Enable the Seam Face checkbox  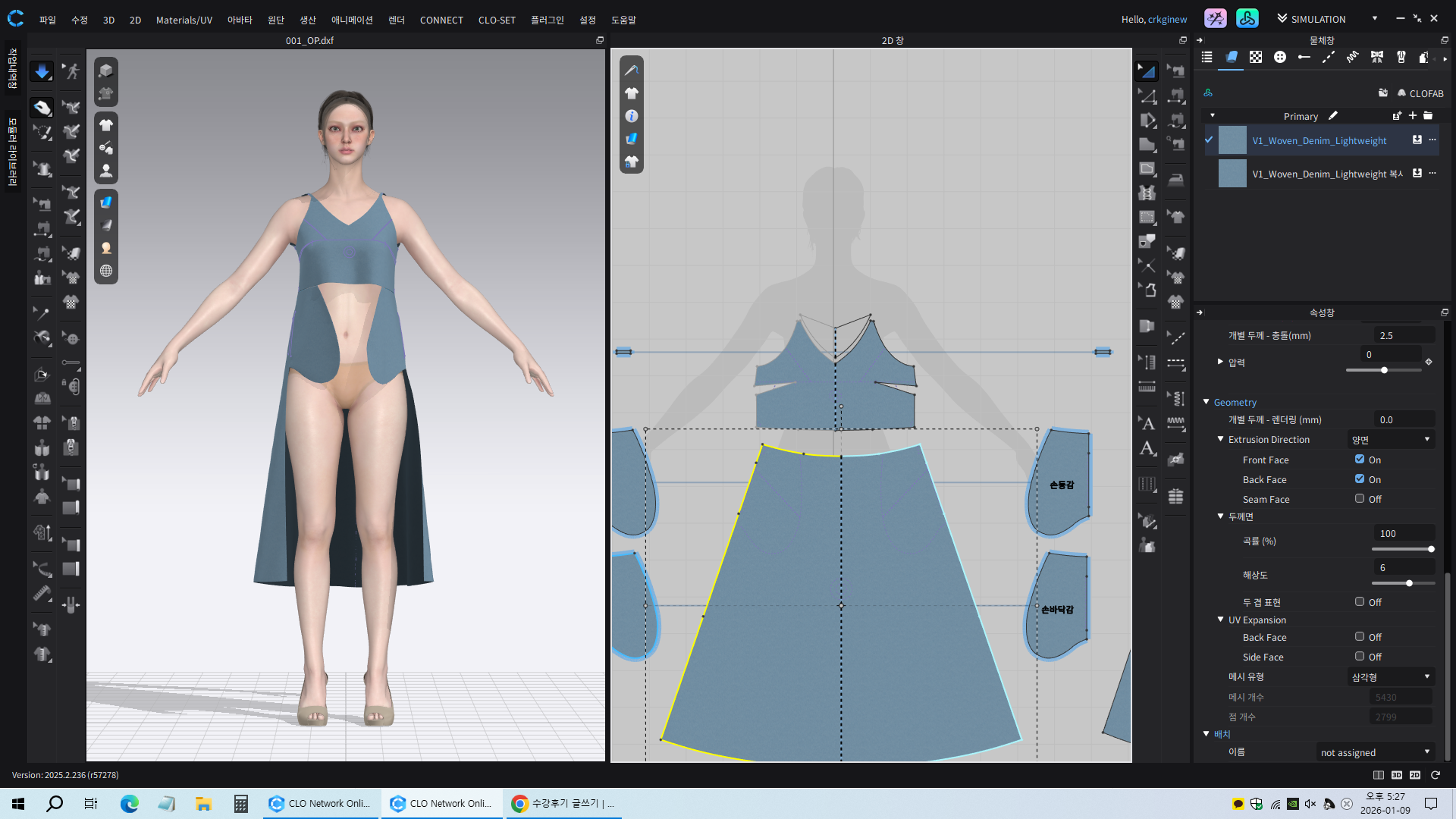coord(1360,498)
